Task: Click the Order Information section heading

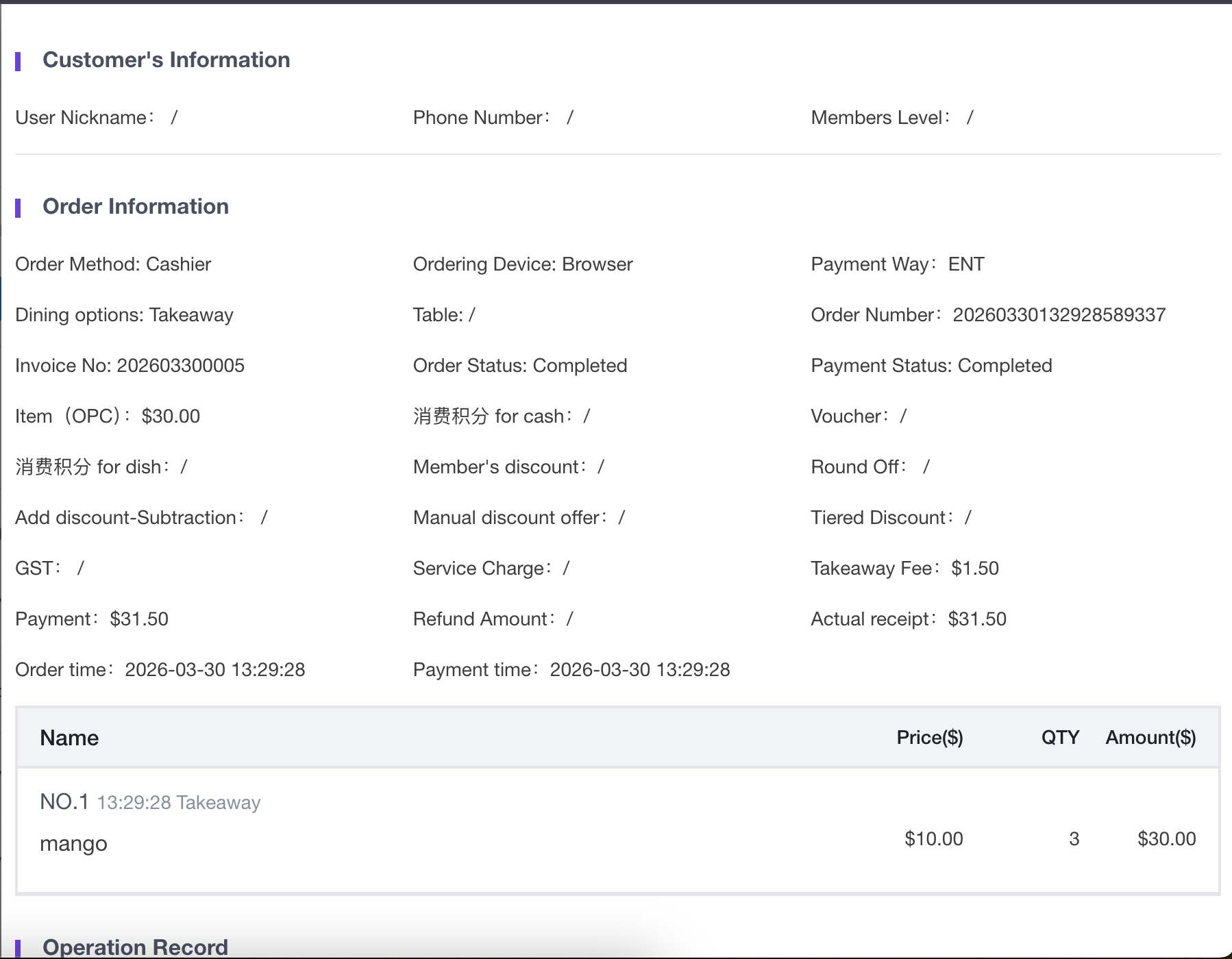Action: pyautogui.click(x=135, y=207)
